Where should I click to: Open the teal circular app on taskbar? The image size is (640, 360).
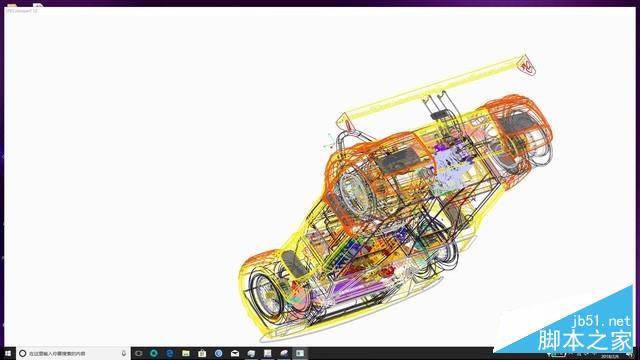[154, 353]
